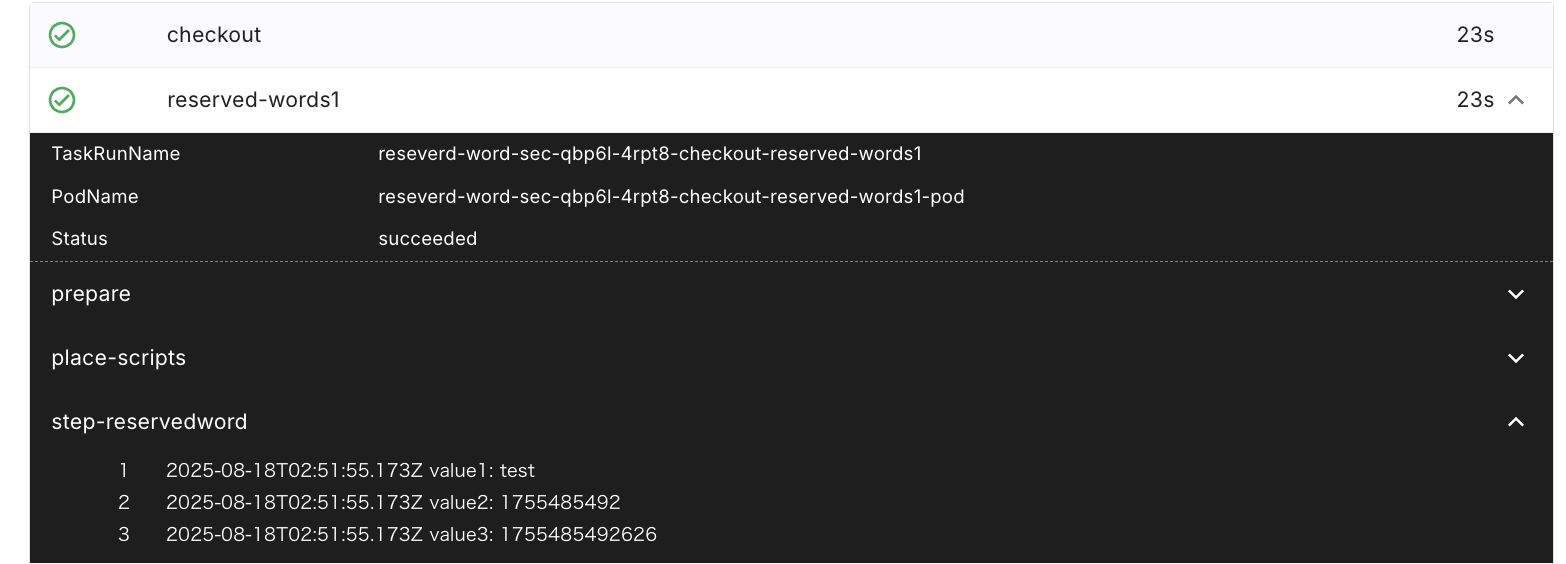Click the place-scripts step label

118,358
